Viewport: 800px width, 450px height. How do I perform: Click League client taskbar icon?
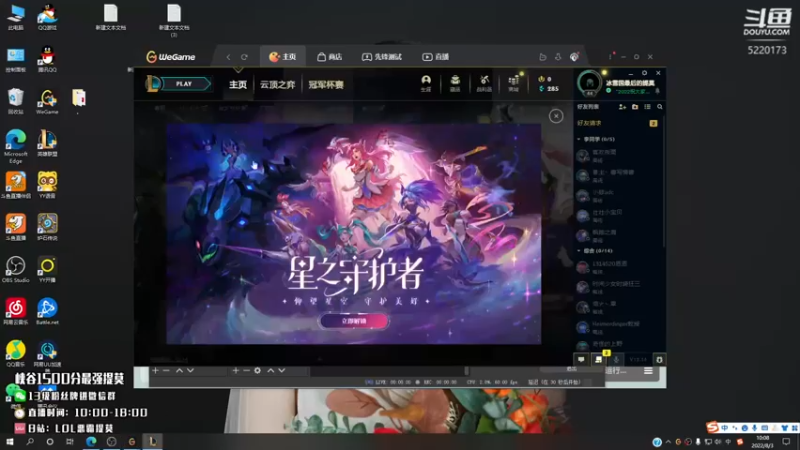click(x=153, y=441)
